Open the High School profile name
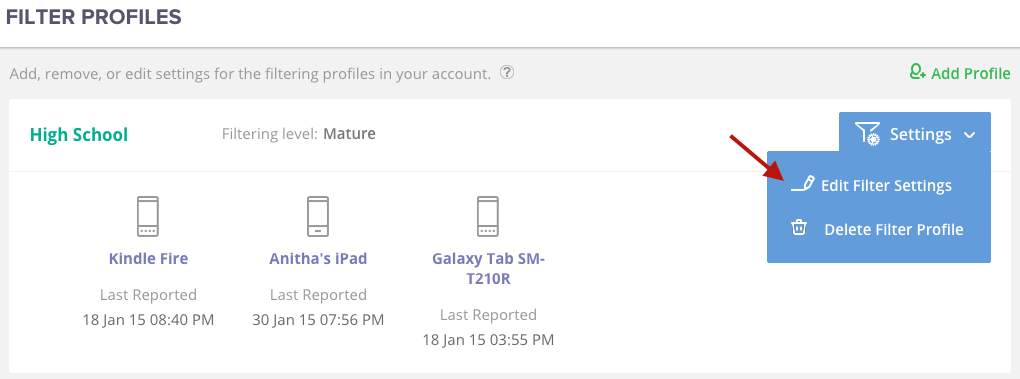Screen dimensions: 1020x379 (x=79, y=135)
